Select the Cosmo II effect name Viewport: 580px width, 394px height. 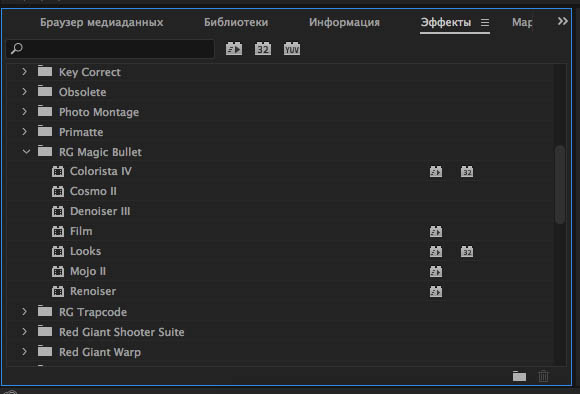click(93, 191)
